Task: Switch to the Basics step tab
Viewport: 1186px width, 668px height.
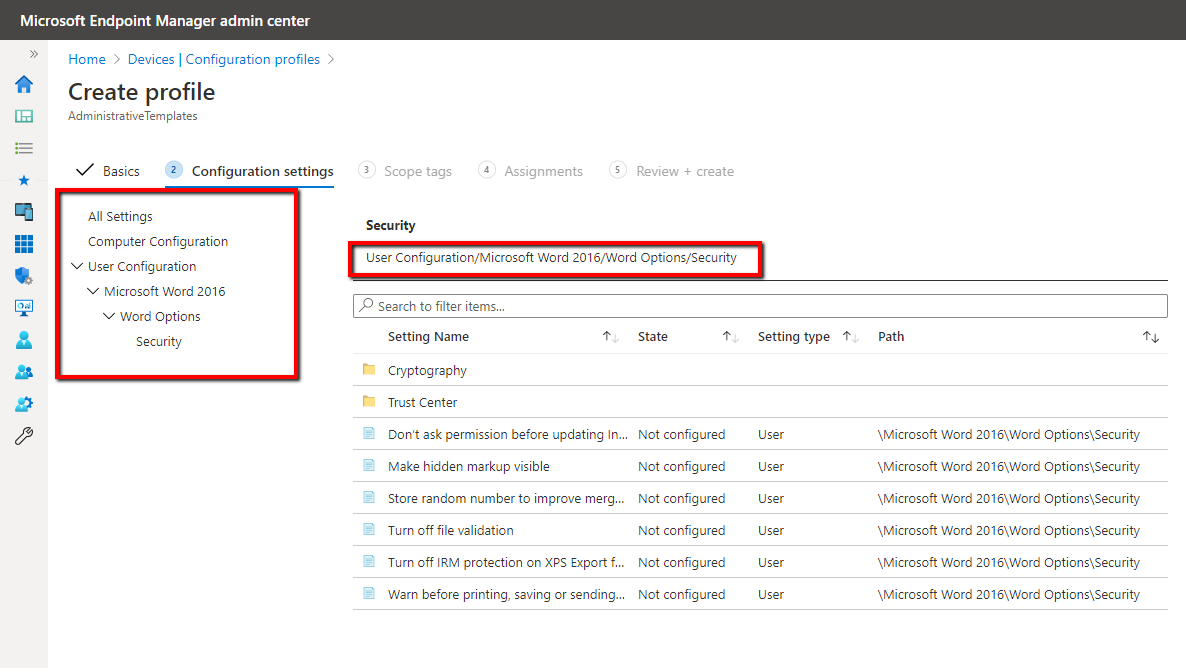Action: click(x=108, y=171)
